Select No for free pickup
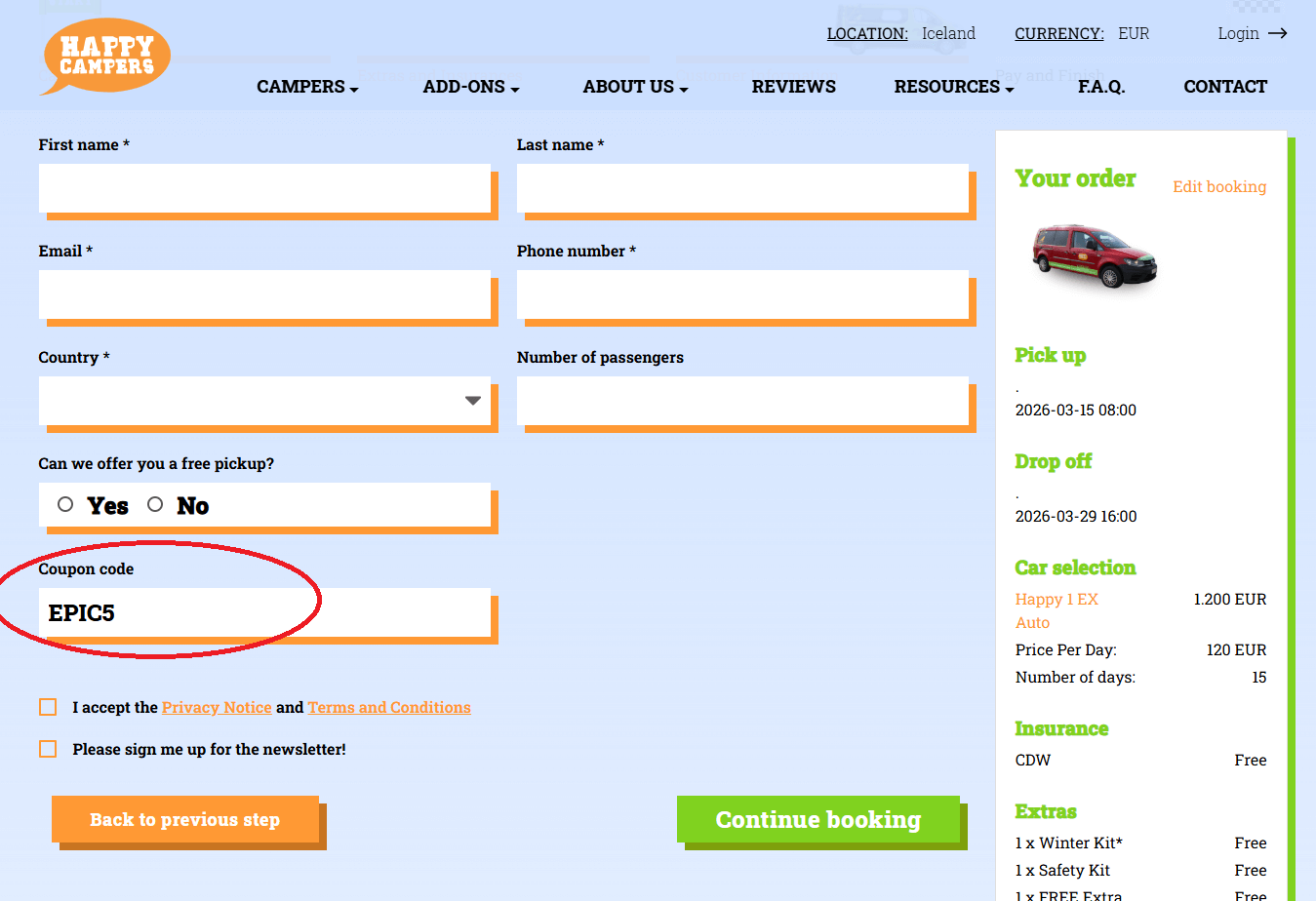1316x901 pixels. 155,504
